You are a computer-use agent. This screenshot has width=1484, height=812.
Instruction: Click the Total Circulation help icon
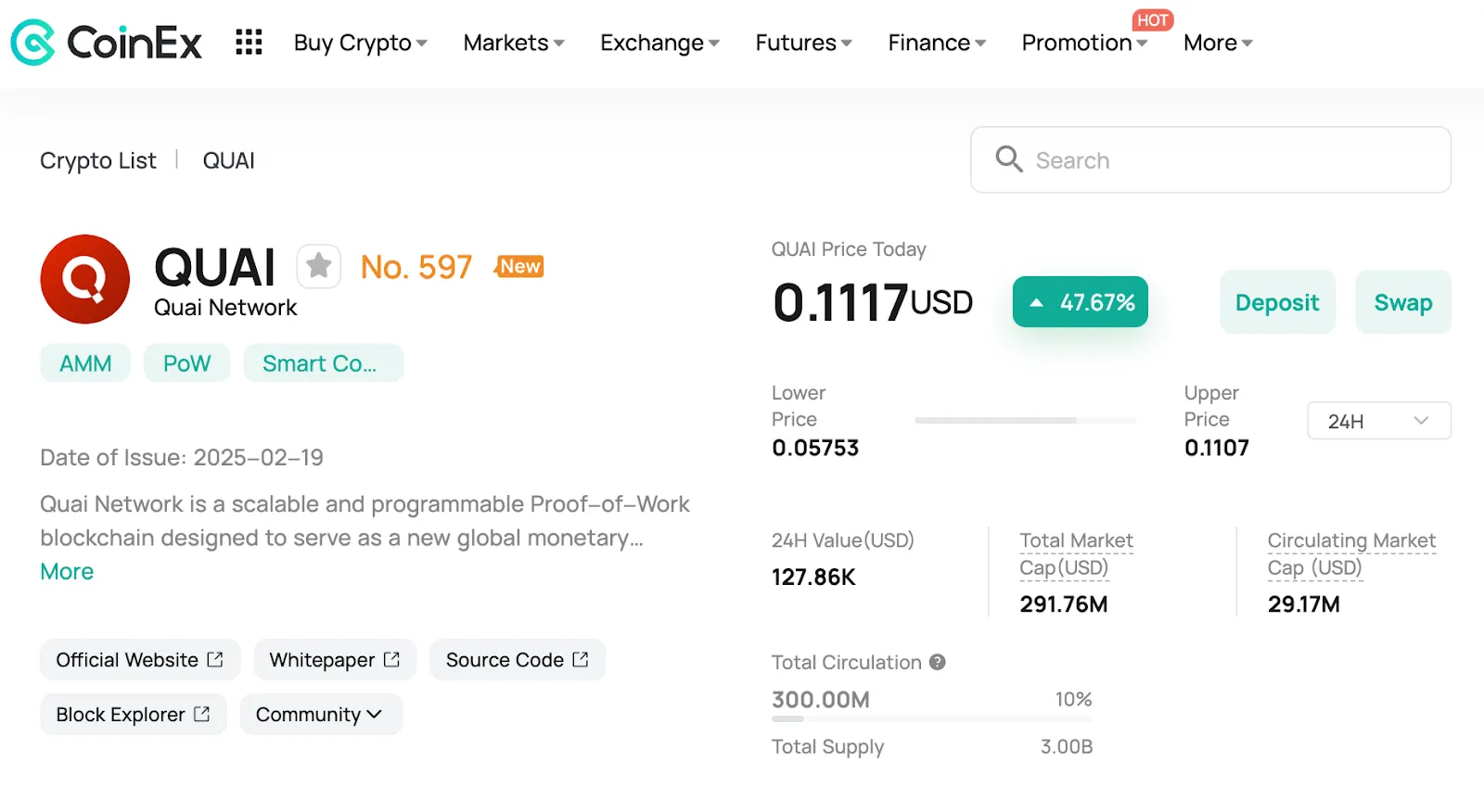tap(938, 662)
